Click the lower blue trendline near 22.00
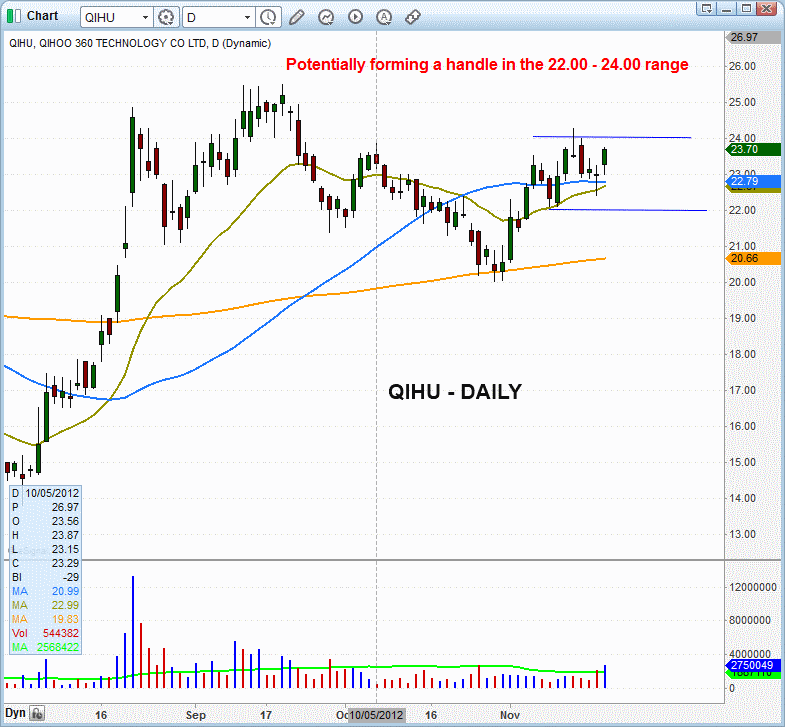 628,210
